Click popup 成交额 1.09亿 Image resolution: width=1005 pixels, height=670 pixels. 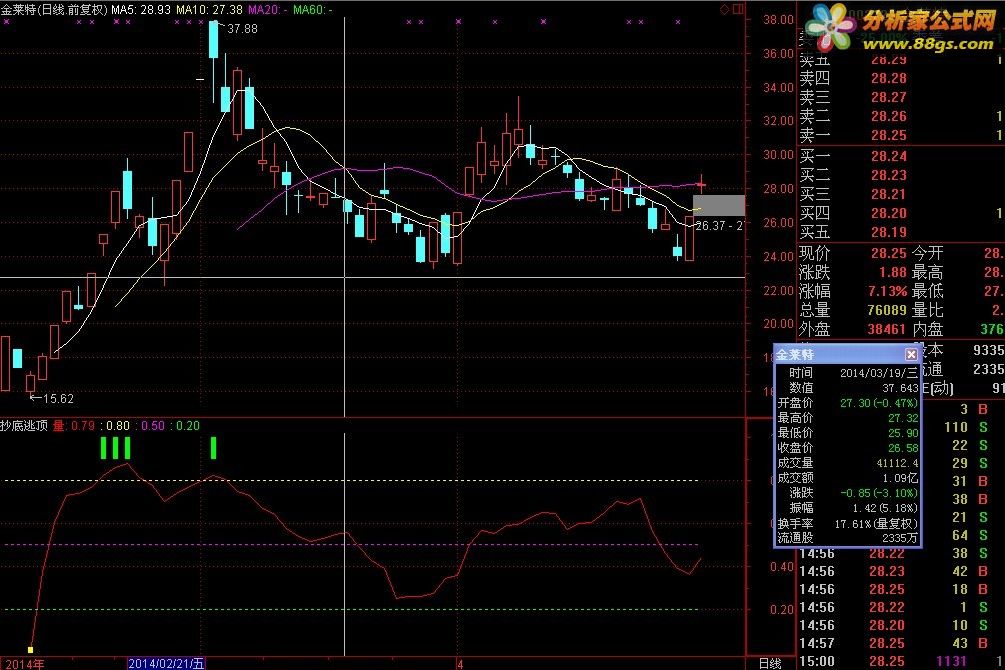901,478
